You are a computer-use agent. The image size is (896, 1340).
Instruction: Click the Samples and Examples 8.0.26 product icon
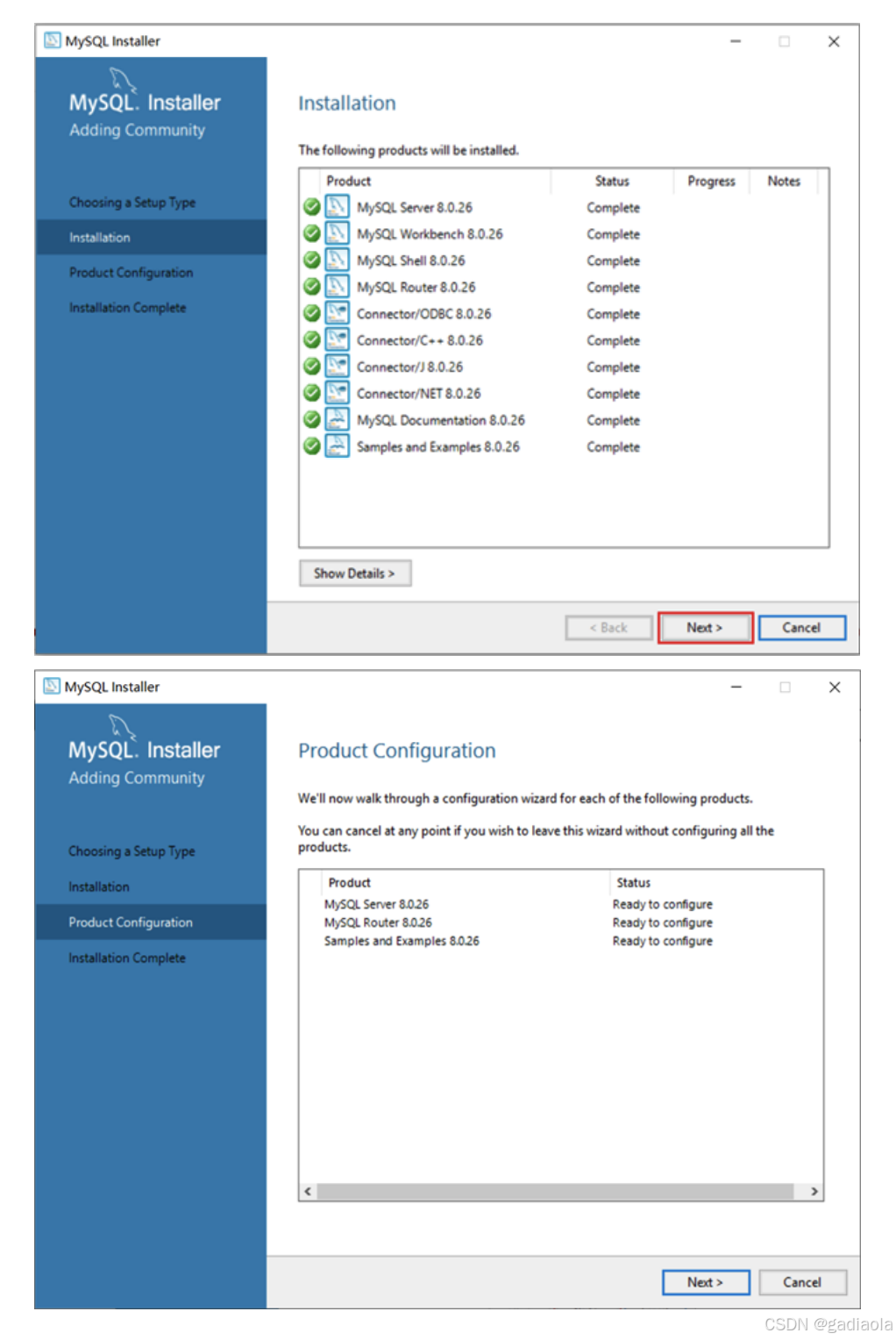tap(337, 445)
